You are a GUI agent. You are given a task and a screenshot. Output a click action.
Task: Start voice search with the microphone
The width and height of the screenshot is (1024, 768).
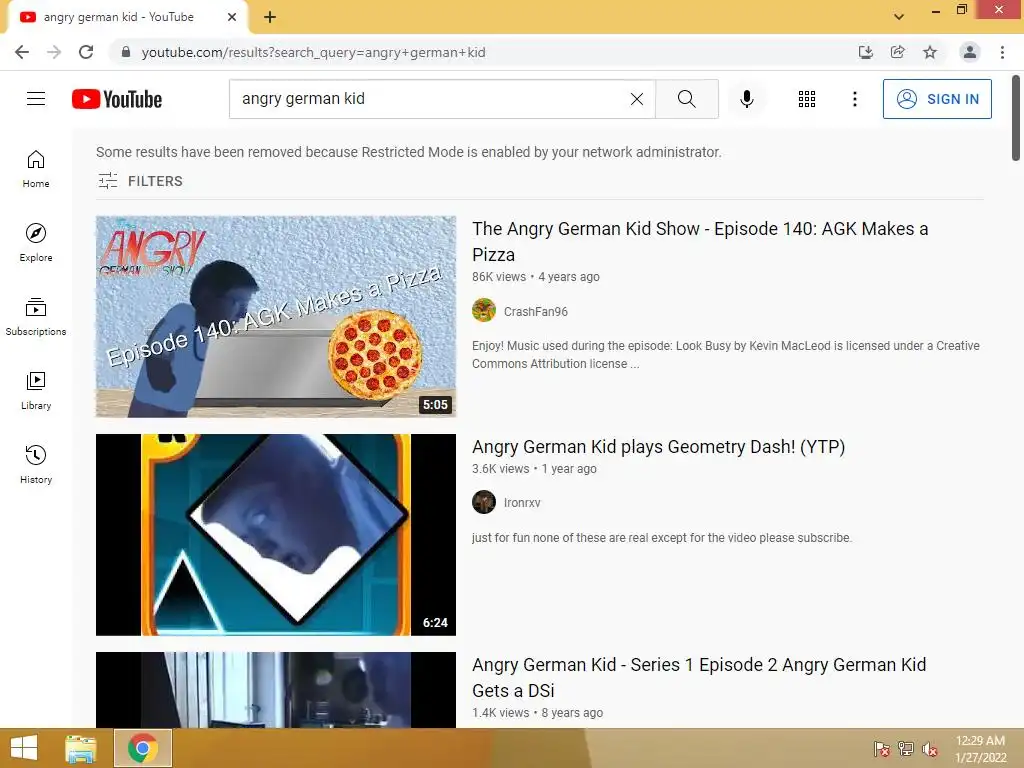(746, 99)
